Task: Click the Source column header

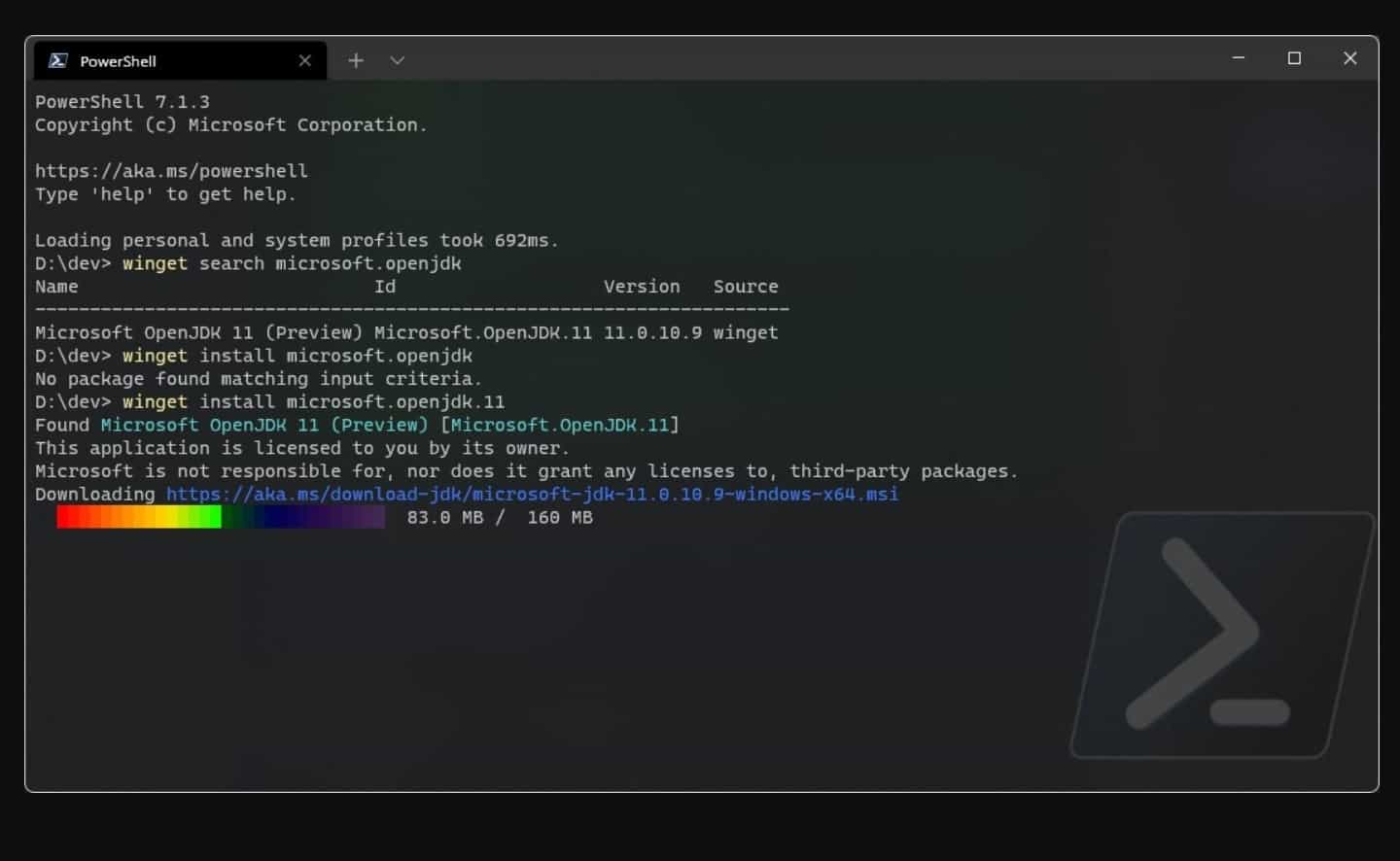Action: coord(746,287)
